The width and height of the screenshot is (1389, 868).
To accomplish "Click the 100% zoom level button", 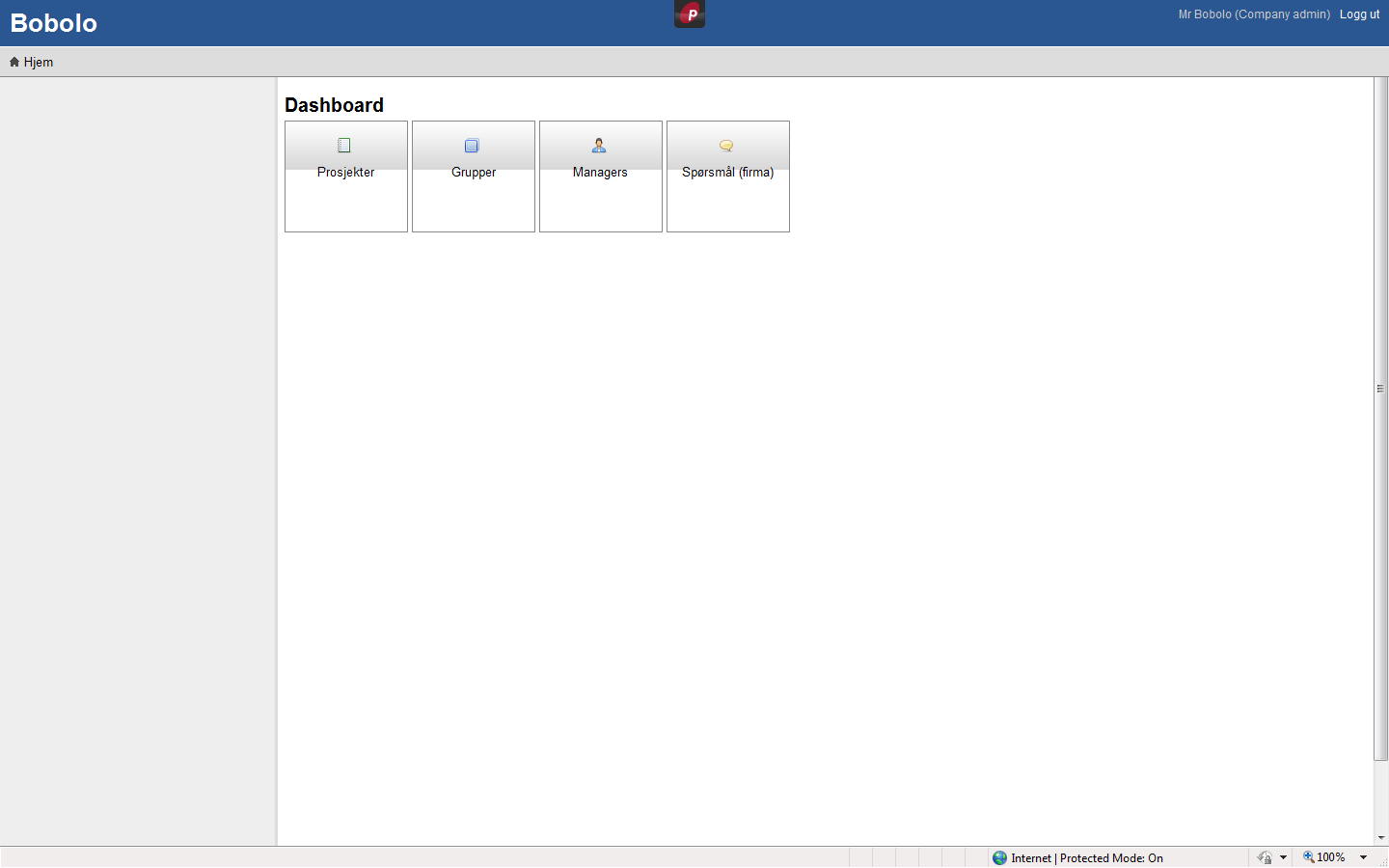I will tap(1323, 857).
